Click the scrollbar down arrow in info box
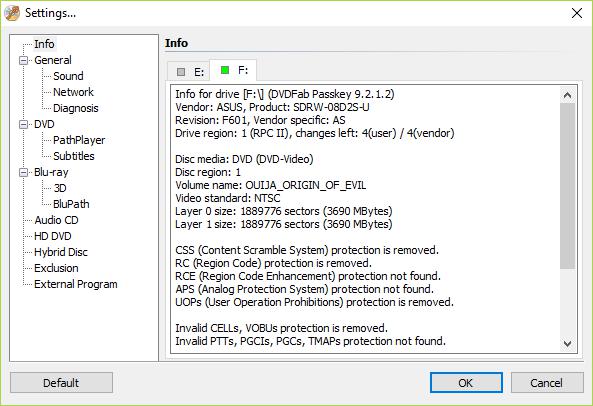593x406 pixels. [x=567, y=343]
